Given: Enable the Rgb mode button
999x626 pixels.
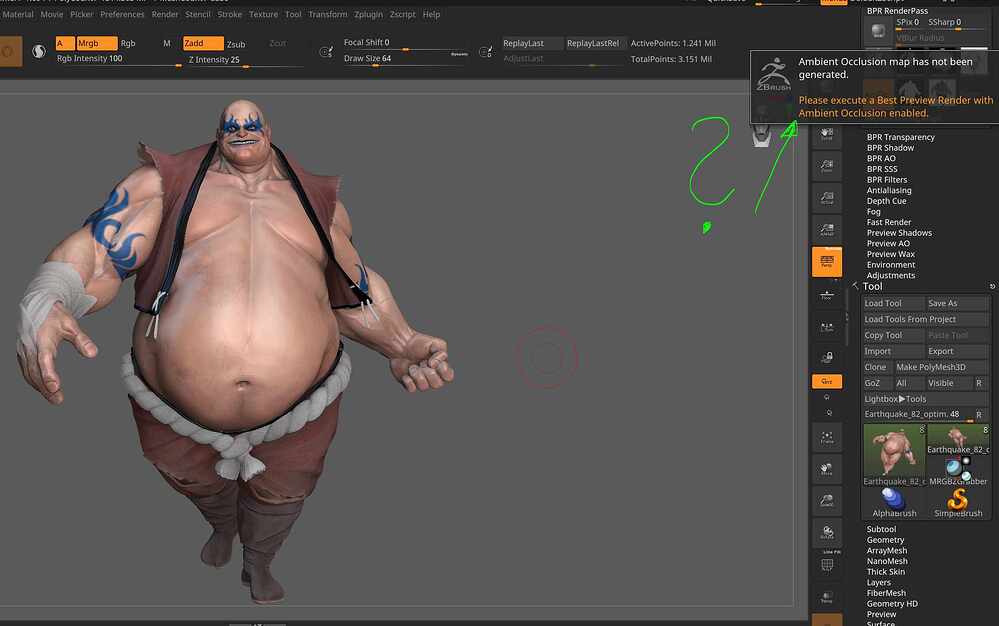Looking at the screenshot, I should (128, 43).
